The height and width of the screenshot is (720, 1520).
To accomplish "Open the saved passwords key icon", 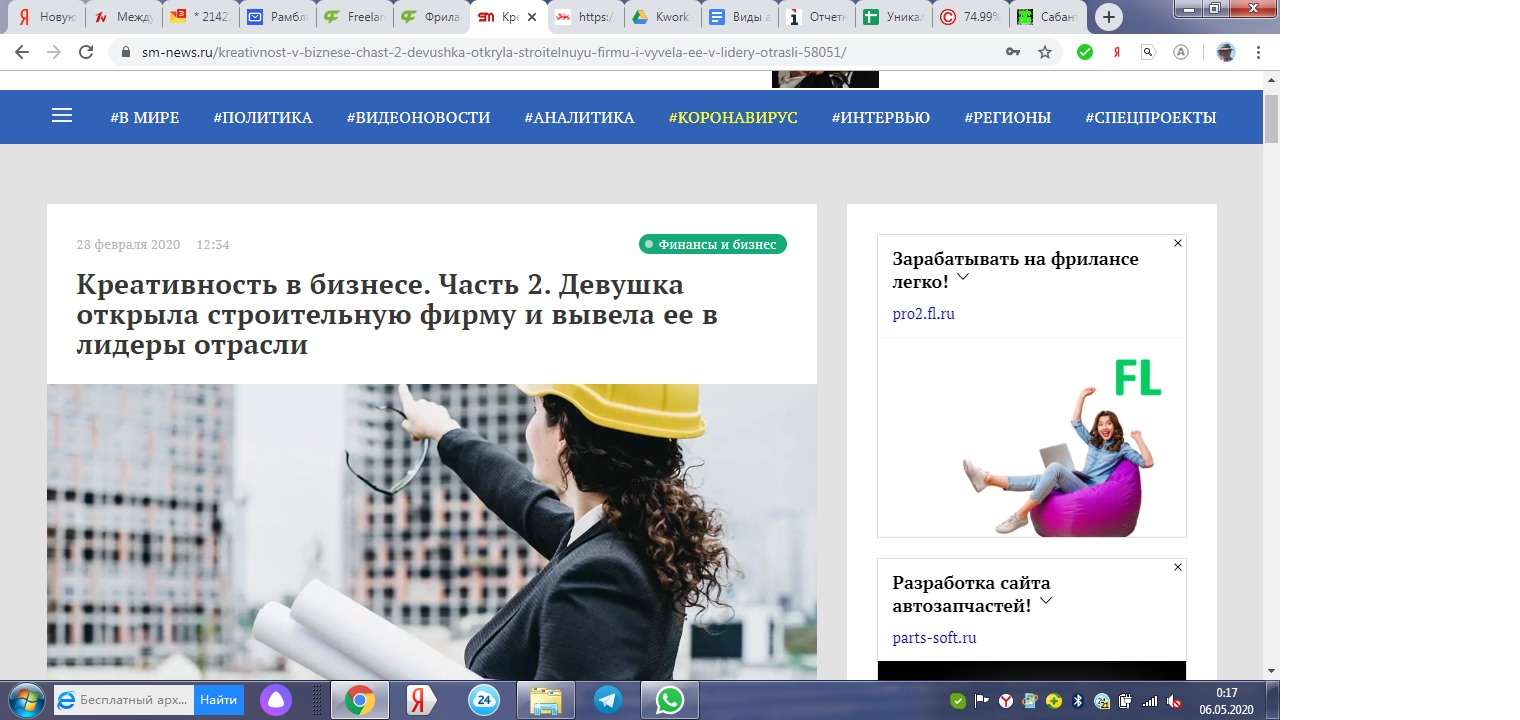I will click(x=1013, y=52).
